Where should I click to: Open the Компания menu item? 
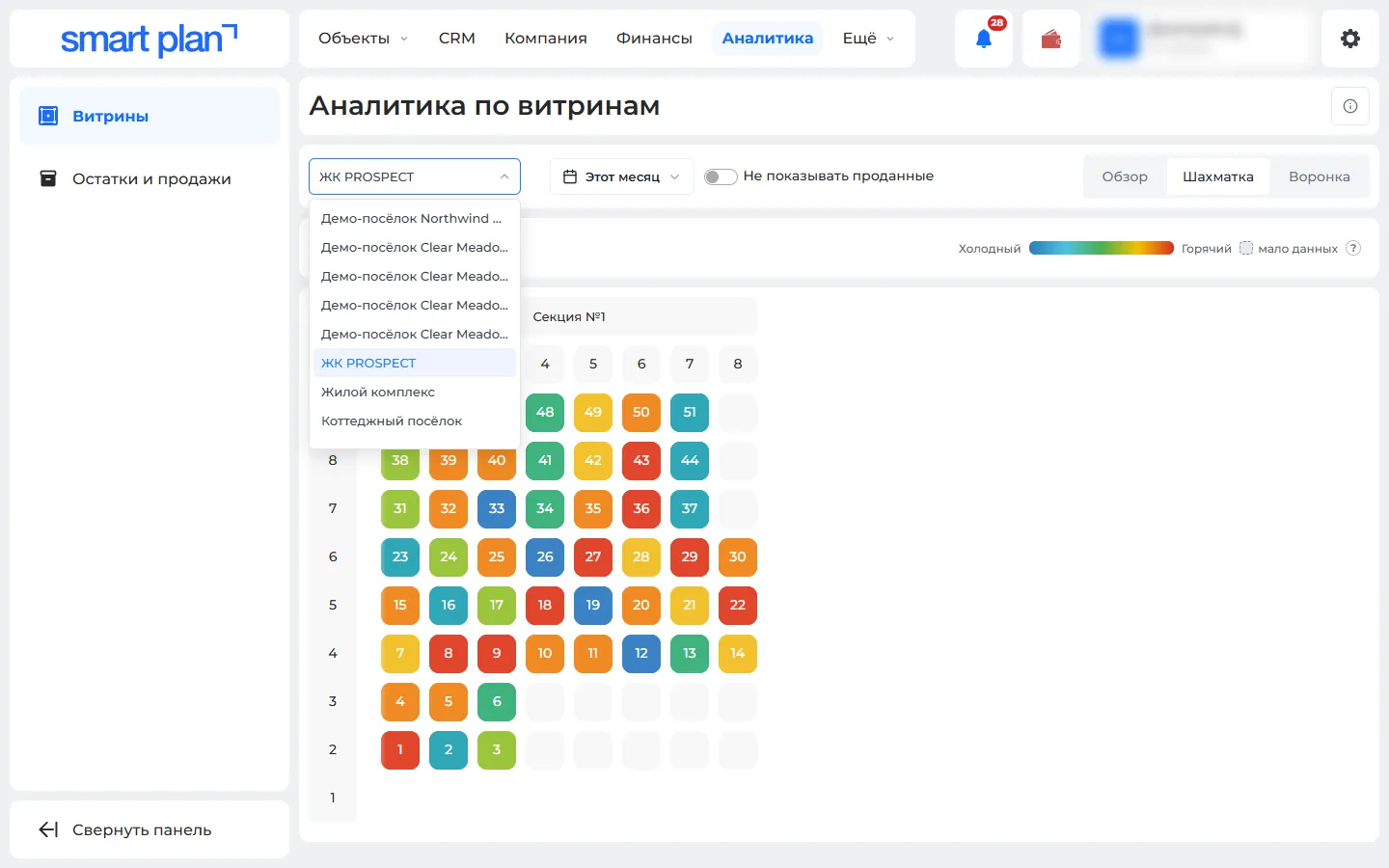click(x=546, y=39)
